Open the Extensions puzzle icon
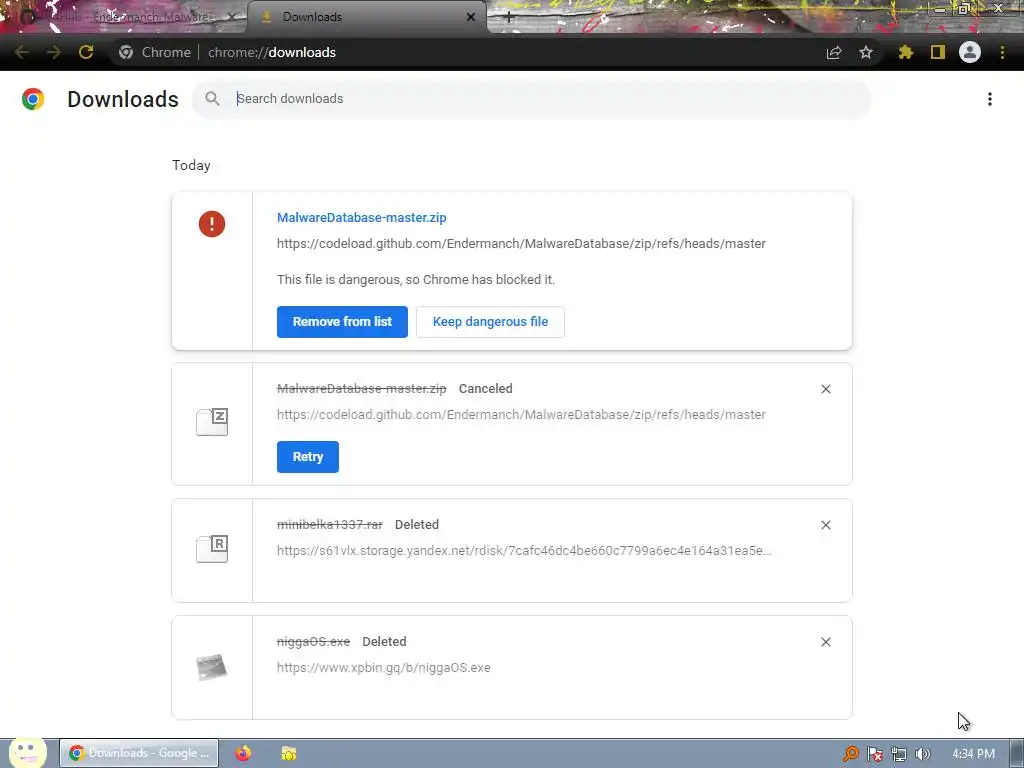This screenshot has width=1024, height=768. 905,52
